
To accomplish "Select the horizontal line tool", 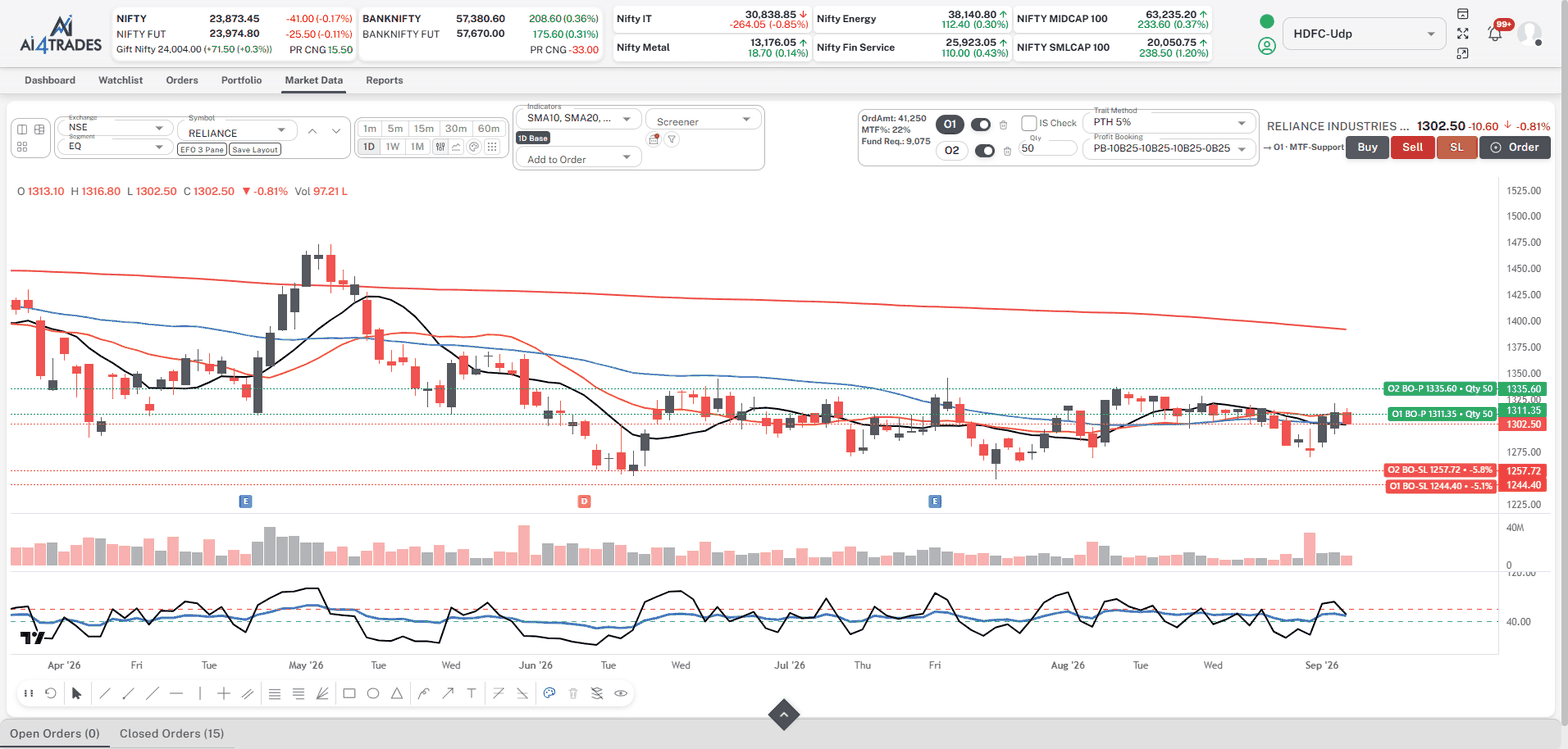I will coord(177,693).
